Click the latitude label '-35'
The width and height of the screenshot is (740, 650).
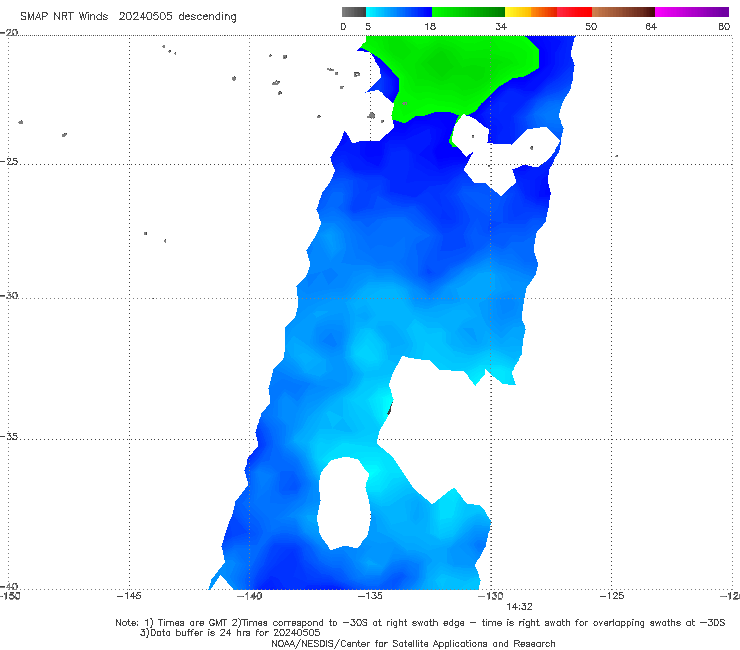coord(9,436)
